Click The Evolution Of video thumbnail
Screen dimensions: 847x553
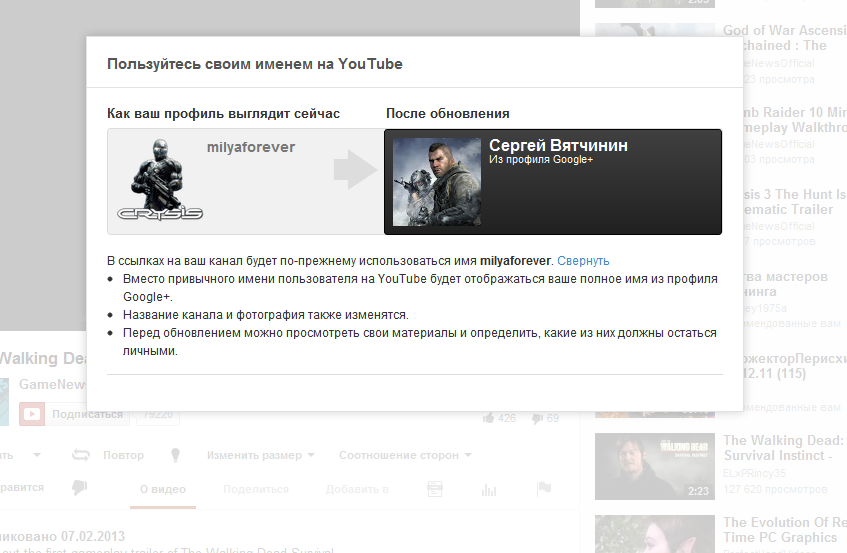655,534
